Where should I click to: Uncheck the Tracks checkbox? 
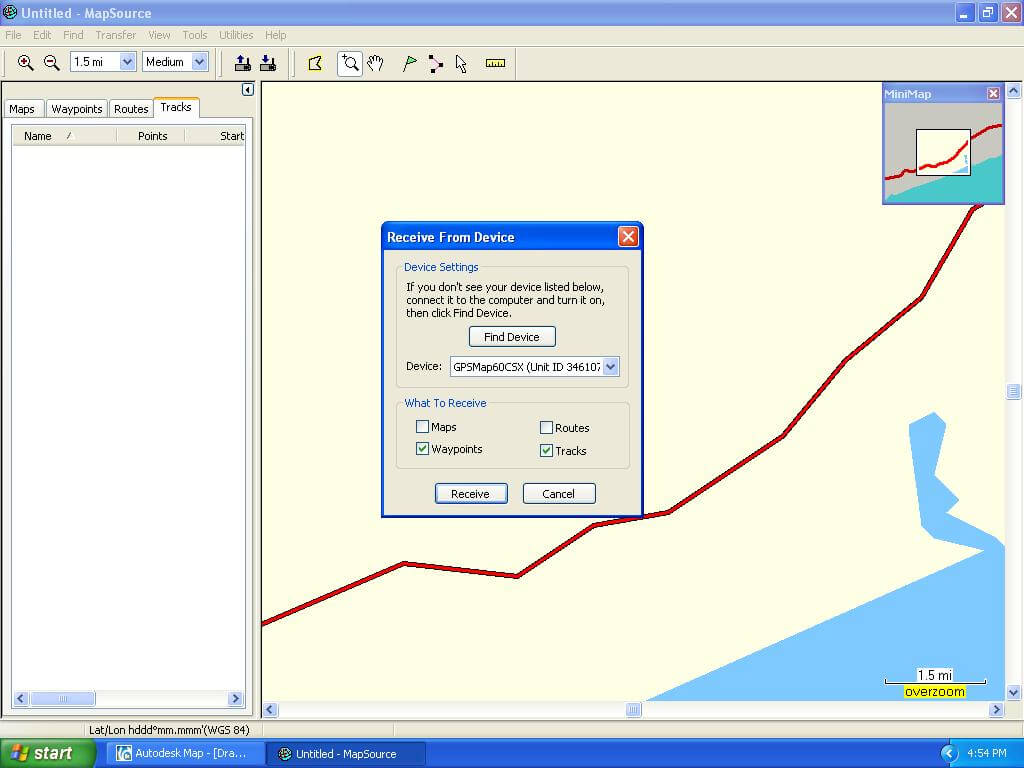(547, 451)
